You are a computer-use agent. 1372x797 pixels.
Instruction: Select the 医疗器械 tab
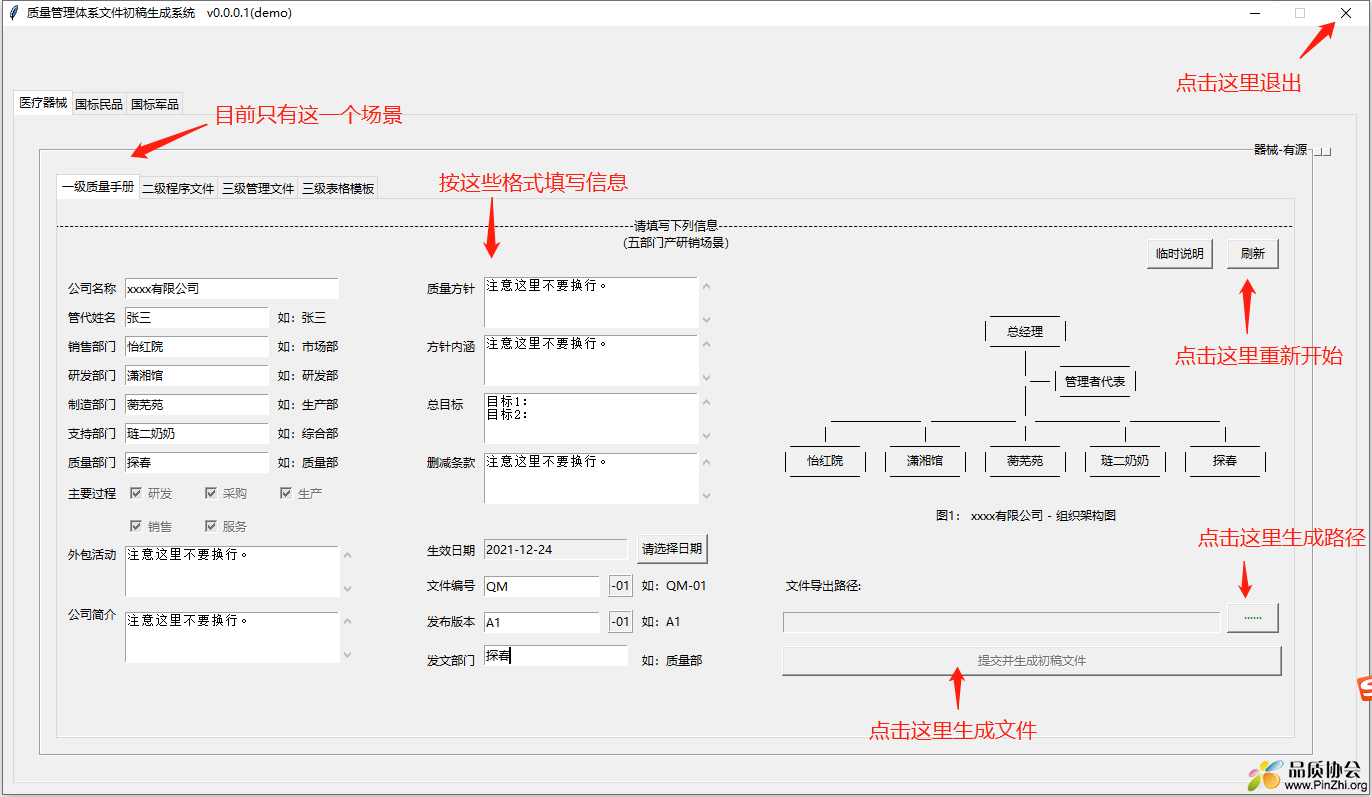(43, 103)
